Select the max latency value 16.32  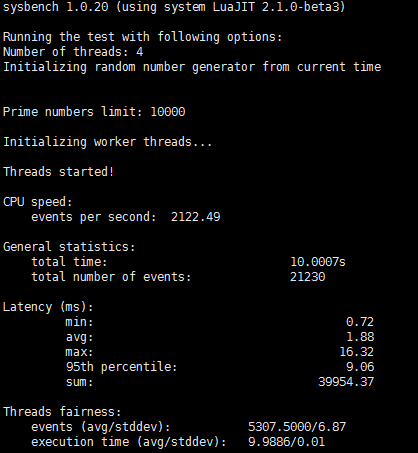pyautogui.click(x=356, y=352)
